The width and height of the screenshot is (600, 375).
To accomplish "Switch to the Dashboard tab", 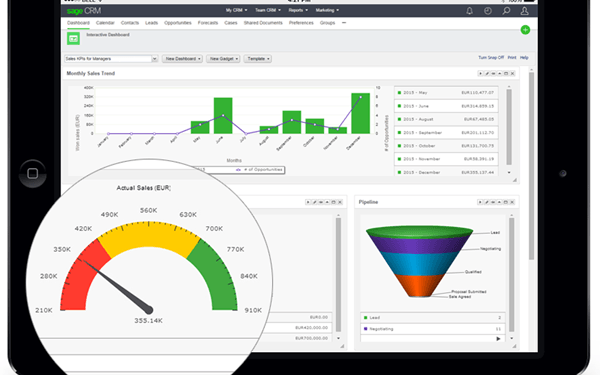I will tap(78, 23).
